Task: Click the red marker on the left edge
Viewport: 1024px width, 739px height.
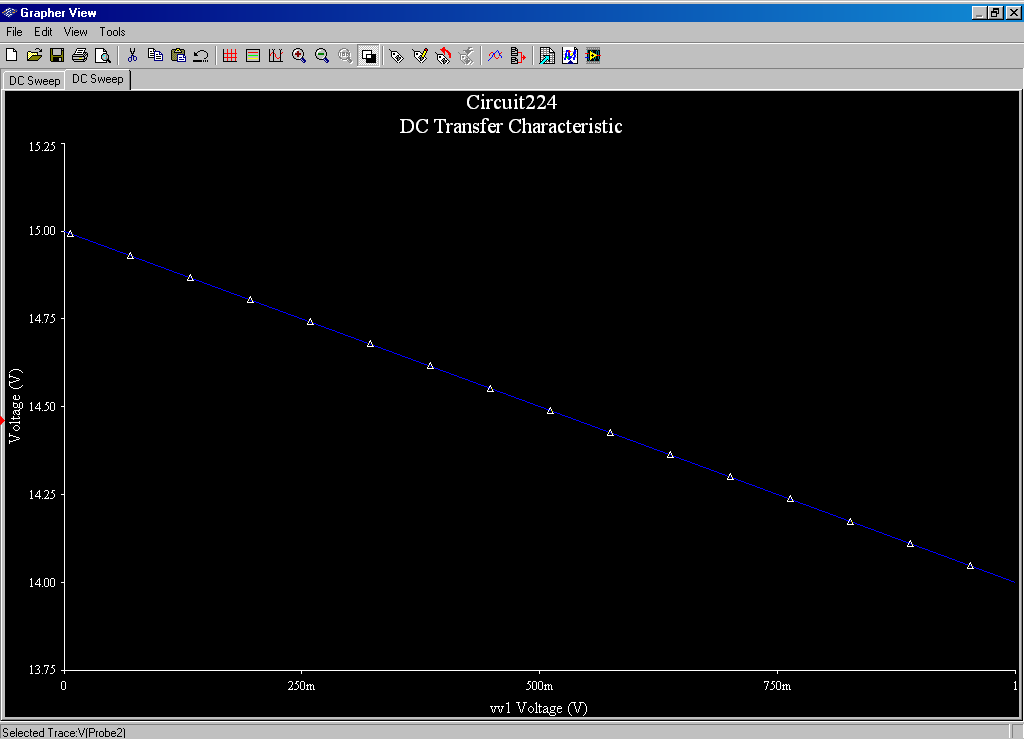Action: [3, 421]
